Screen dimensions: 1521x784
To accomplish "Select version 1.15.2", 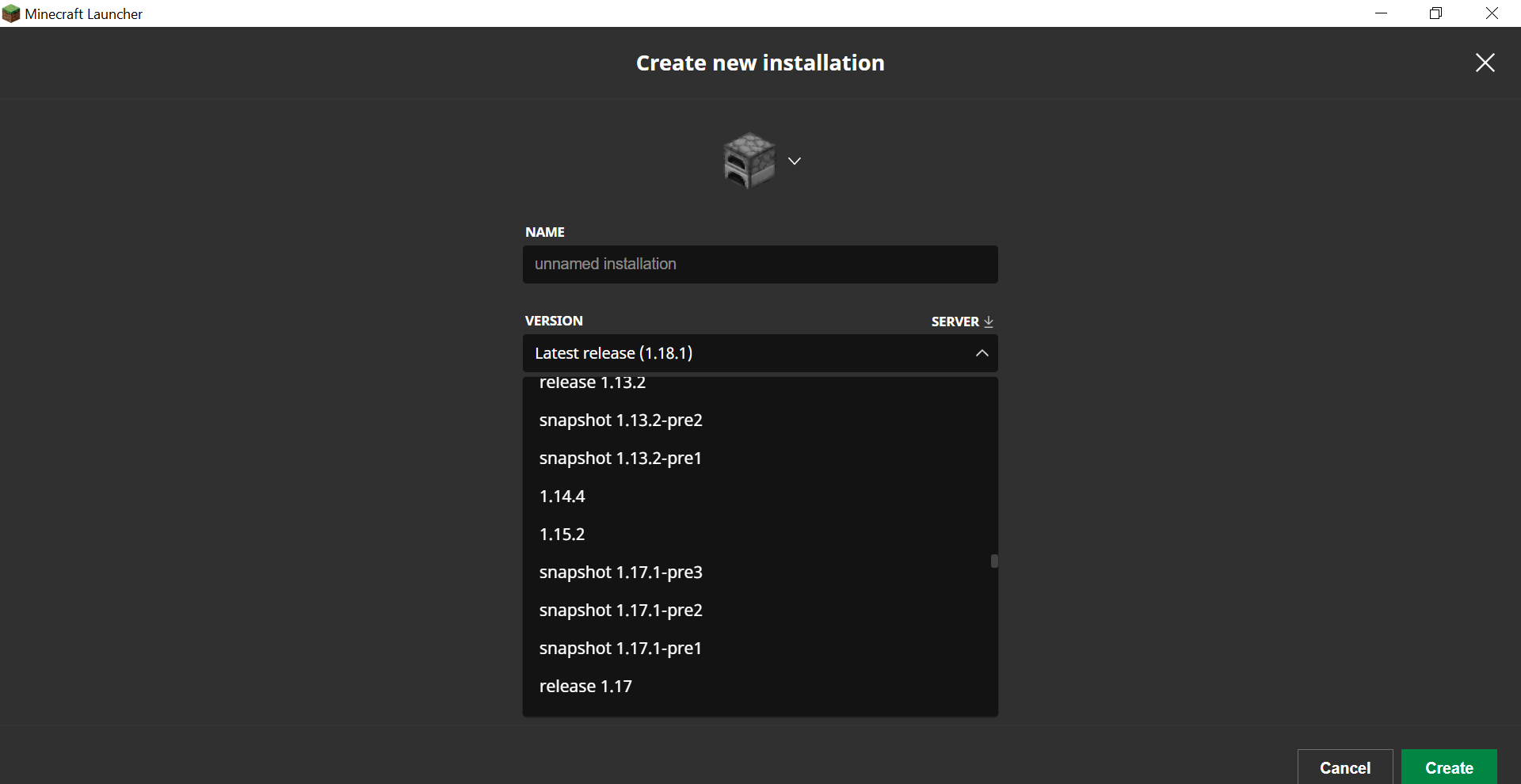I will [562, 535].
